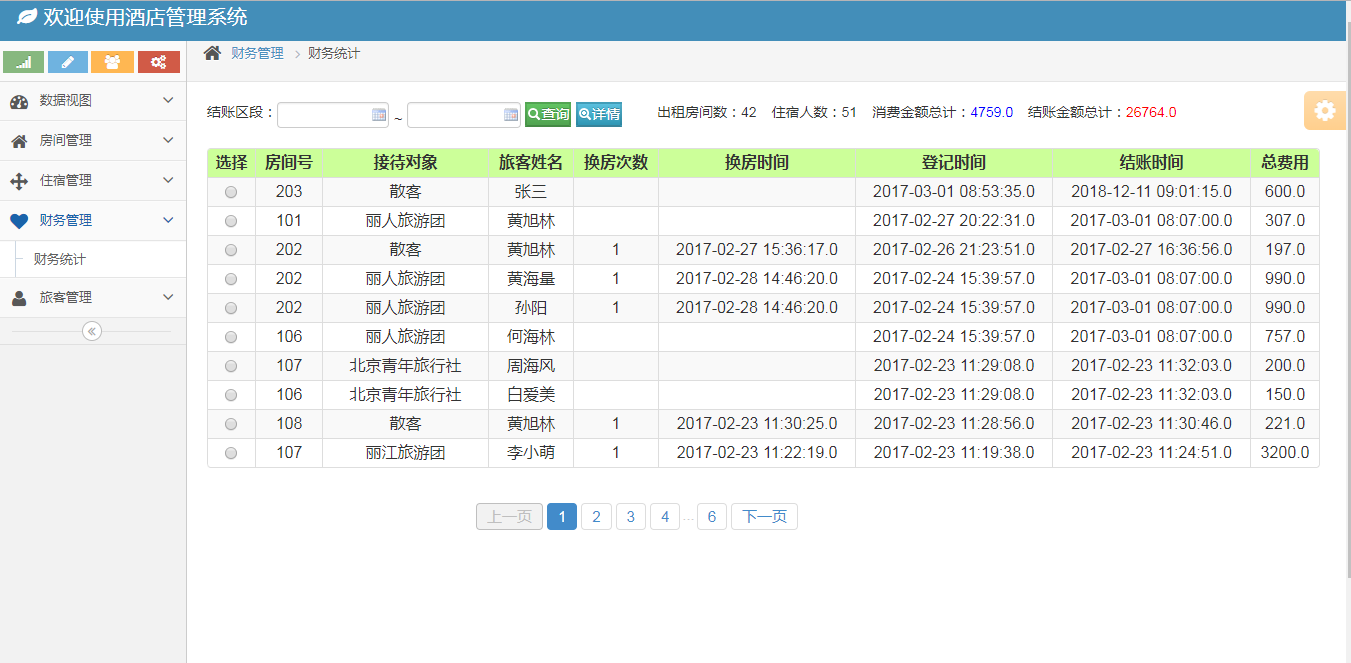Open the 财务统计 submenu item
This screenshot has width=1351, height=663.
coord(60,260)
